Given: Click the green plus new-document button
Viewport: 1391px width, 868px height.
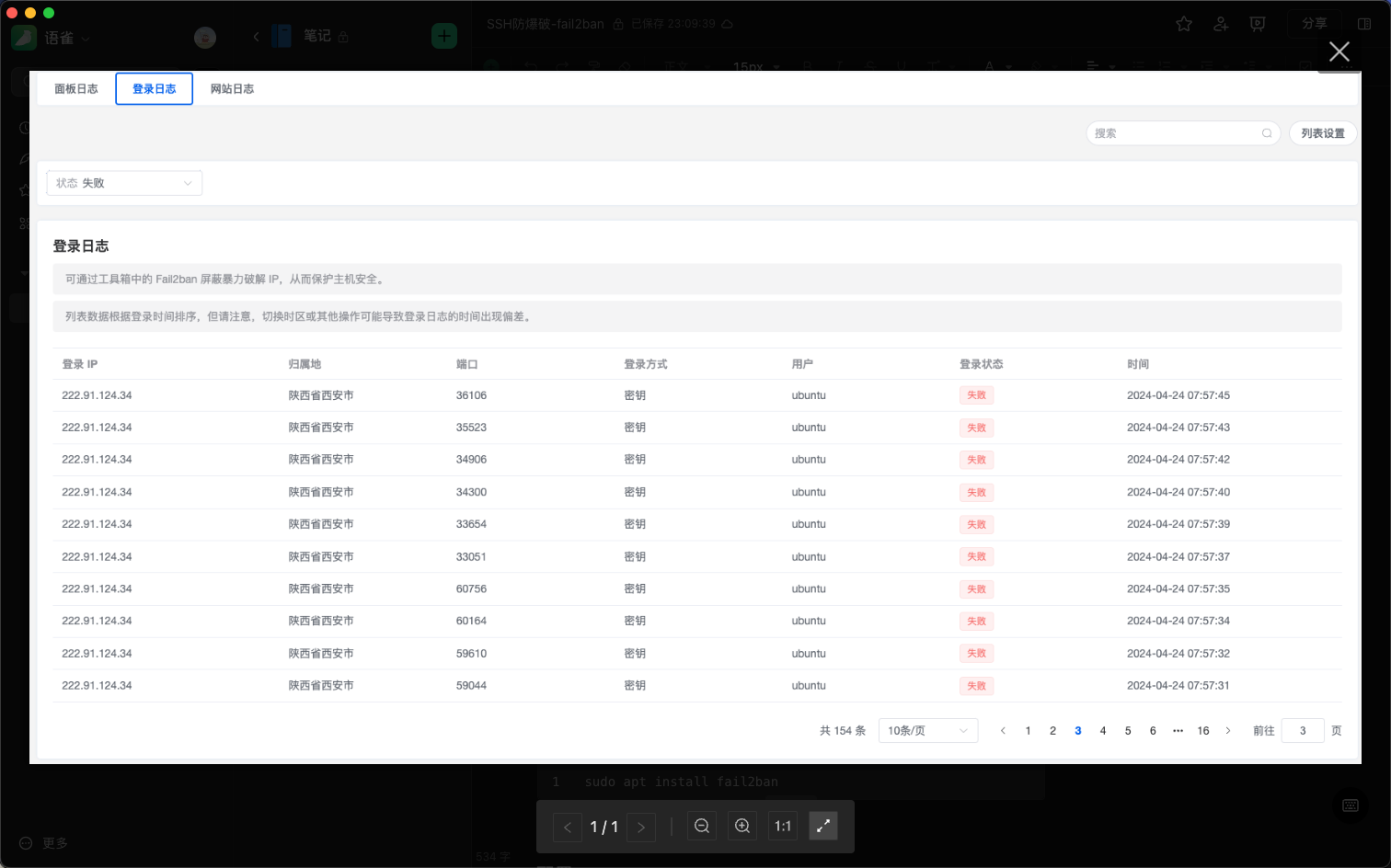Looking at the screenshot, I should pos(444,36).
